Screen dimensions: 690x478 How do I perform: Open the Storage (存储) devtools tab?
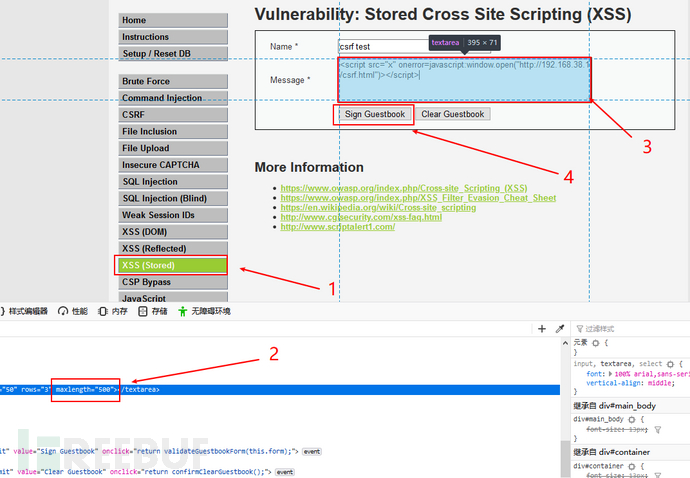point(153,312)
